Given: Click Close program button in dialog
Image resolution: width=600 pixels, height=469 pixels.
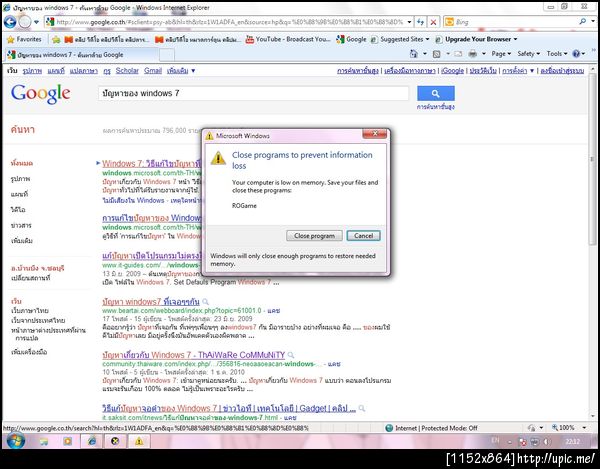Looking at the screenshot, I should point(314,236).
